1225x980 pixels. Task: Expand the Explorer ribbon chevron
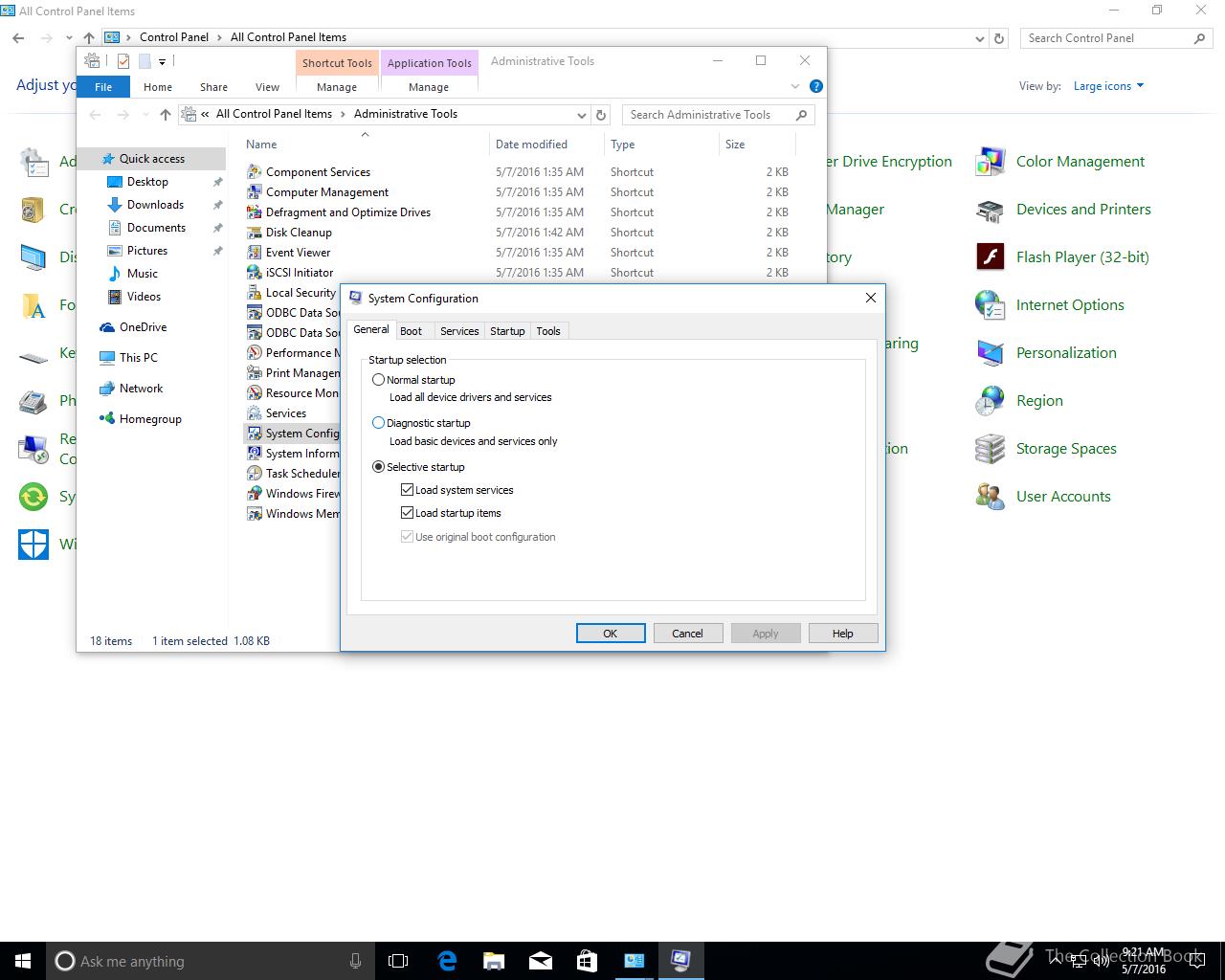click(x=795, y=86)
